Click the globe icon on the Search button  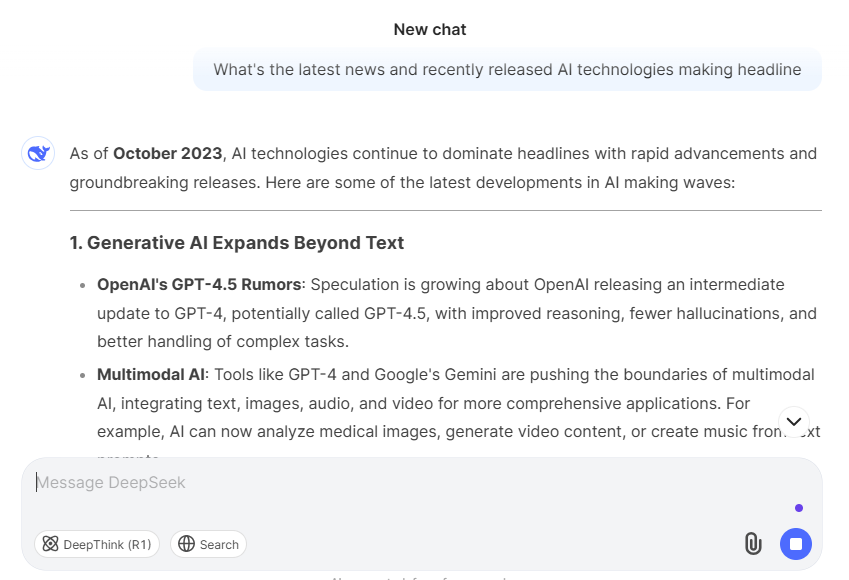click(186, 544)
